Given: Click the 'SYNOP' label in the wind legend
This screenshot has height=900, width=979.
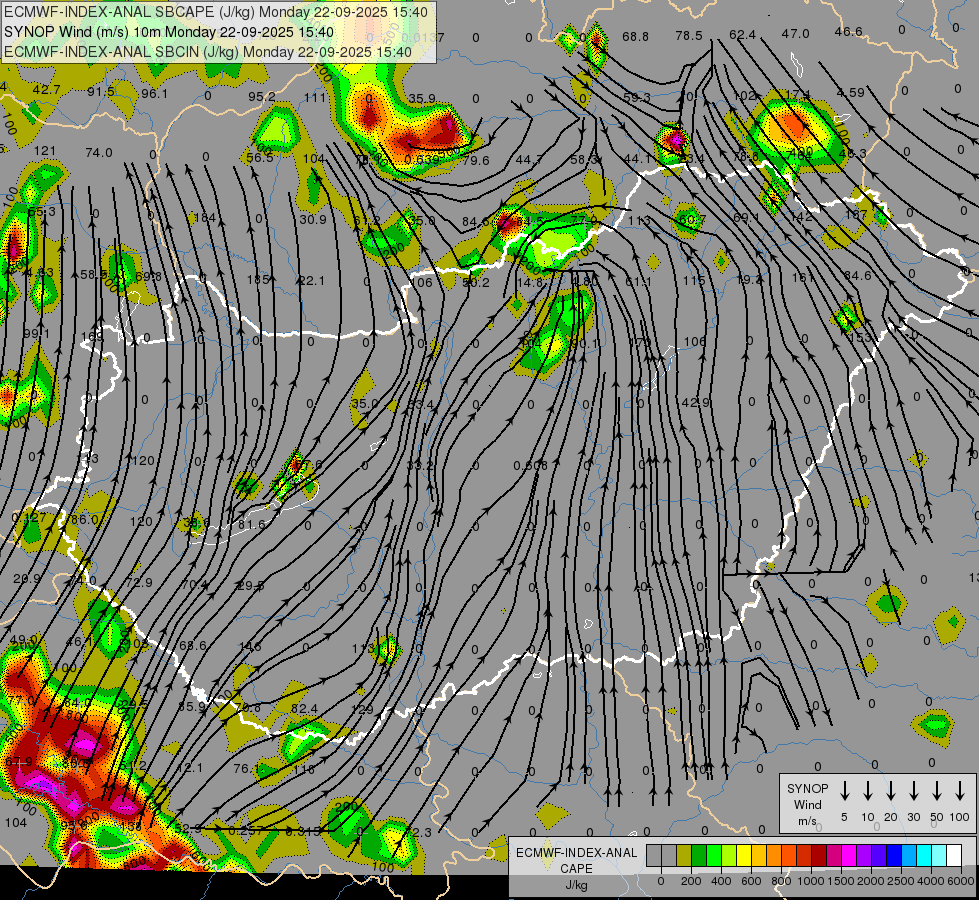Looking at the screenshot, I should [x=807, y=789].
